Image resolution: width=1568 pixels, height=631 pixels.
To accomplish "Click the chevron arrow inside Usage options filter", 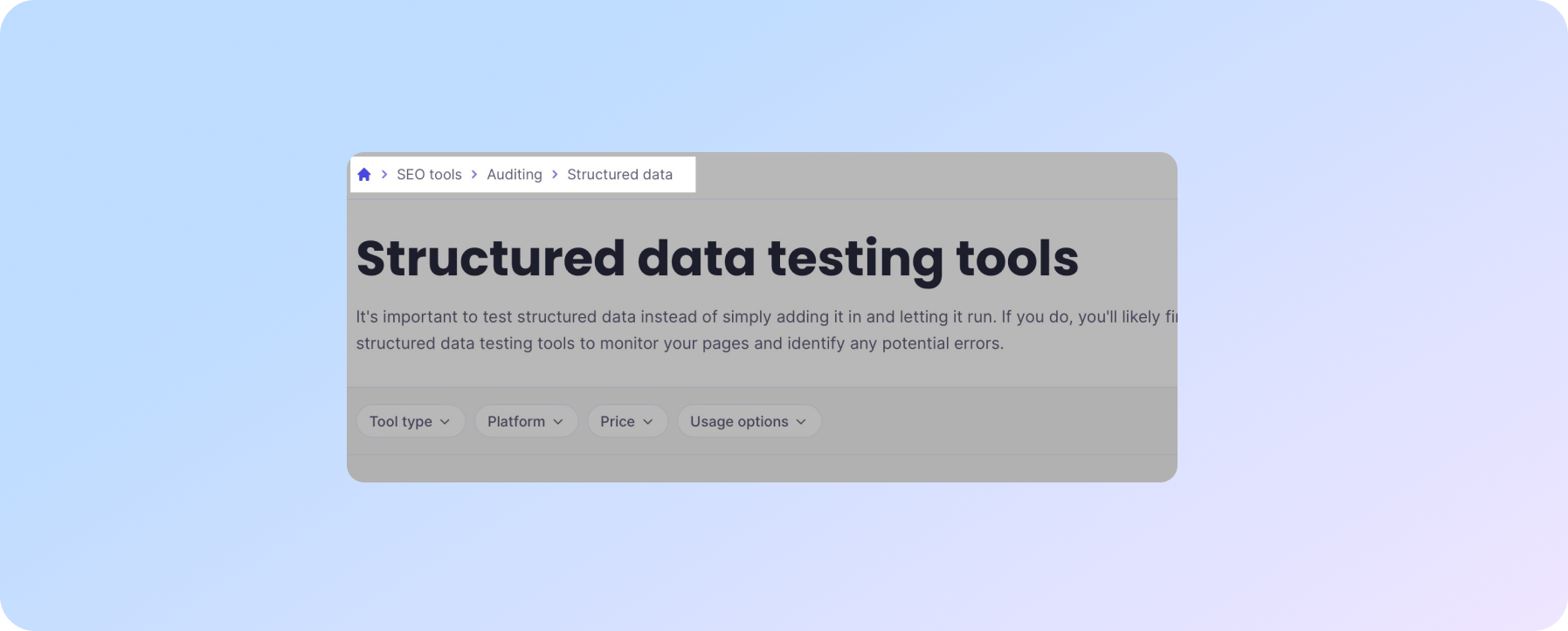I will 801,421.
